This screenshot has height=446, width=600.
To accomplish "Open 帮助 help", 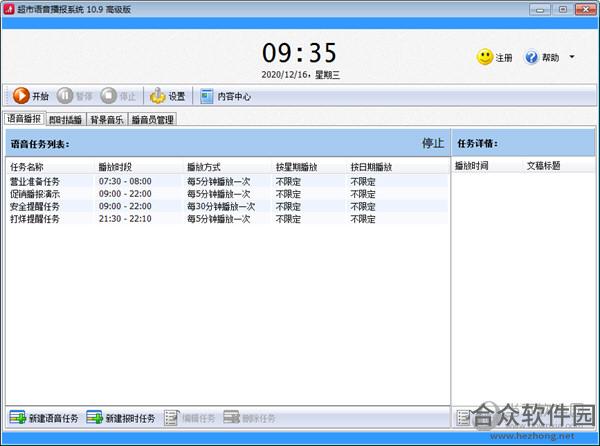I will point(542,57).
